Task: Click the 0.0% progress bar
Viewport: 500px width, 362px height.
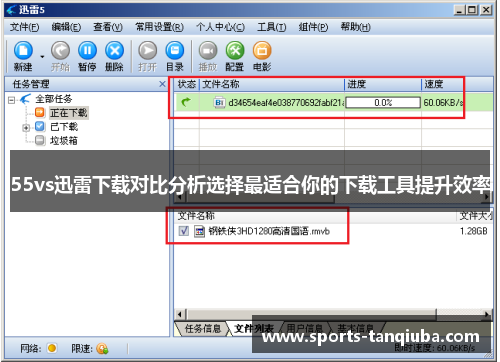Action: [383, 103]
